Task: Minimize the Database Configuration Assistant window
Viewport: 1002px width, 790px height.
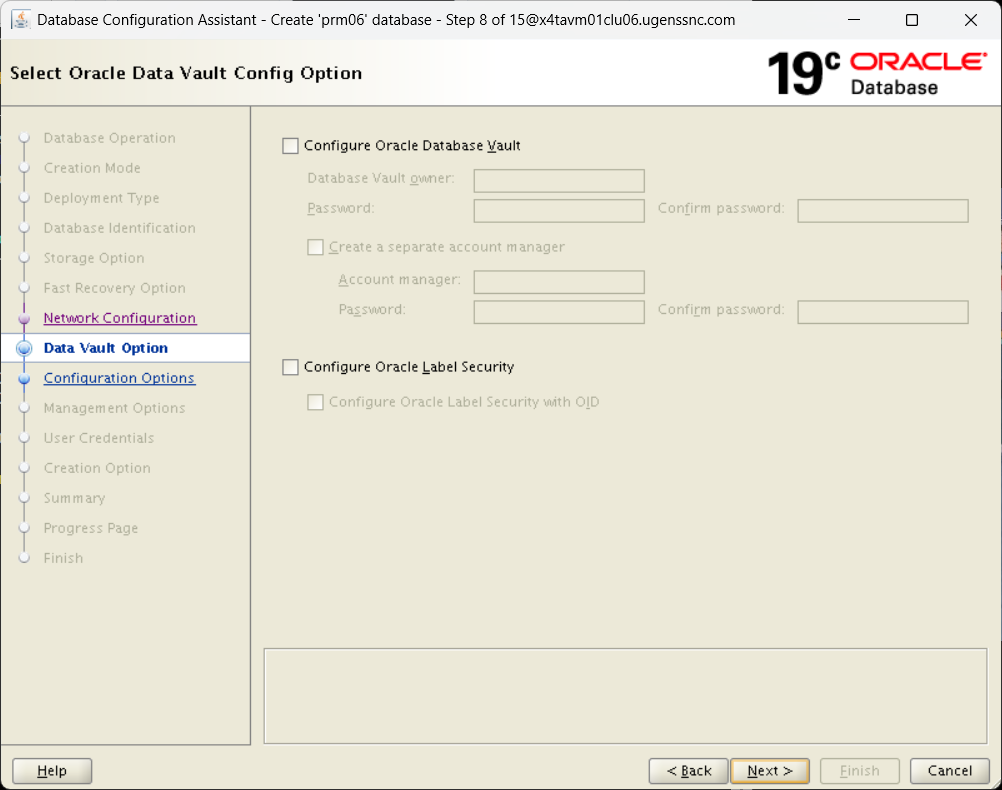Action: click(x=854, y=20)
